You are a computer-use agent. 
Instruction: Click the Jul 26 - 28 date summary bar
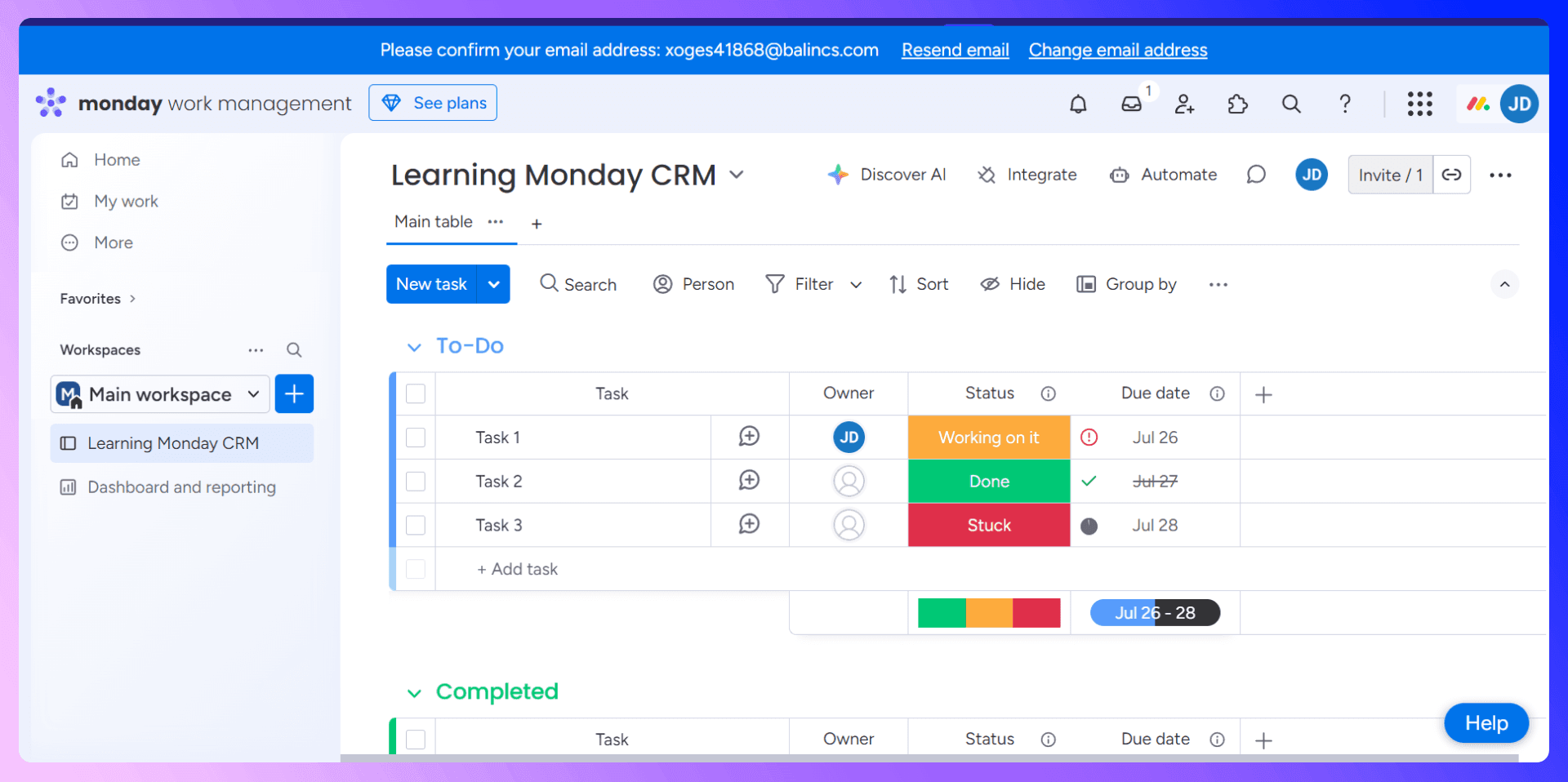1155,613
